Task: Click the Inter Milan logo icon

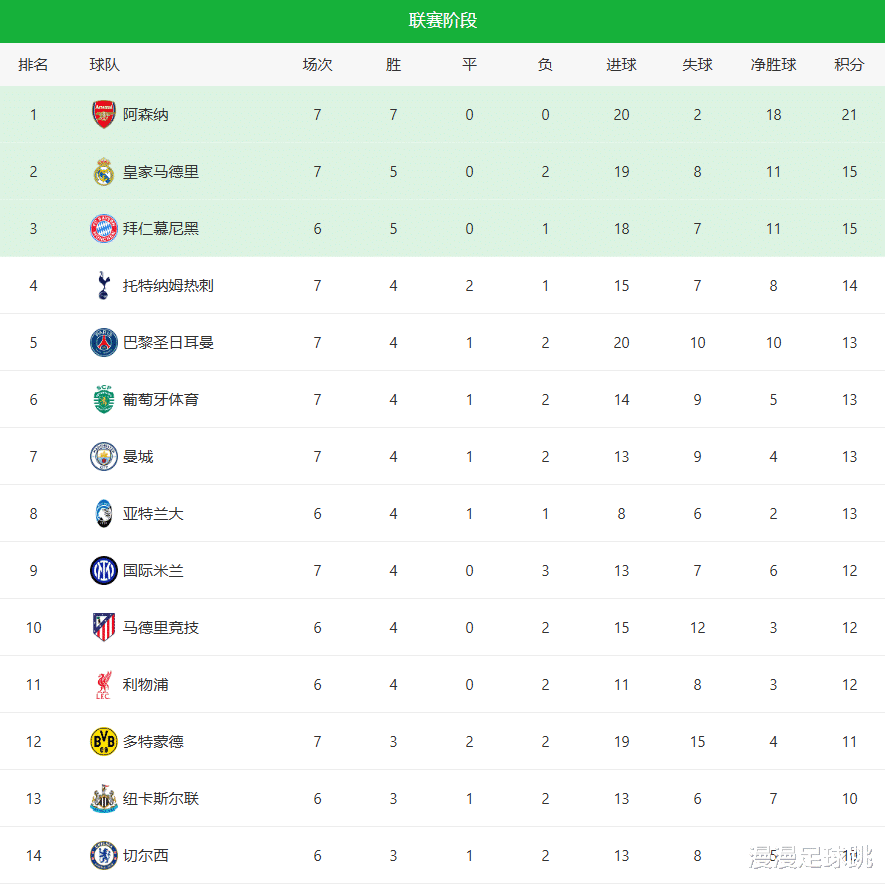Action: pos(103,570)
